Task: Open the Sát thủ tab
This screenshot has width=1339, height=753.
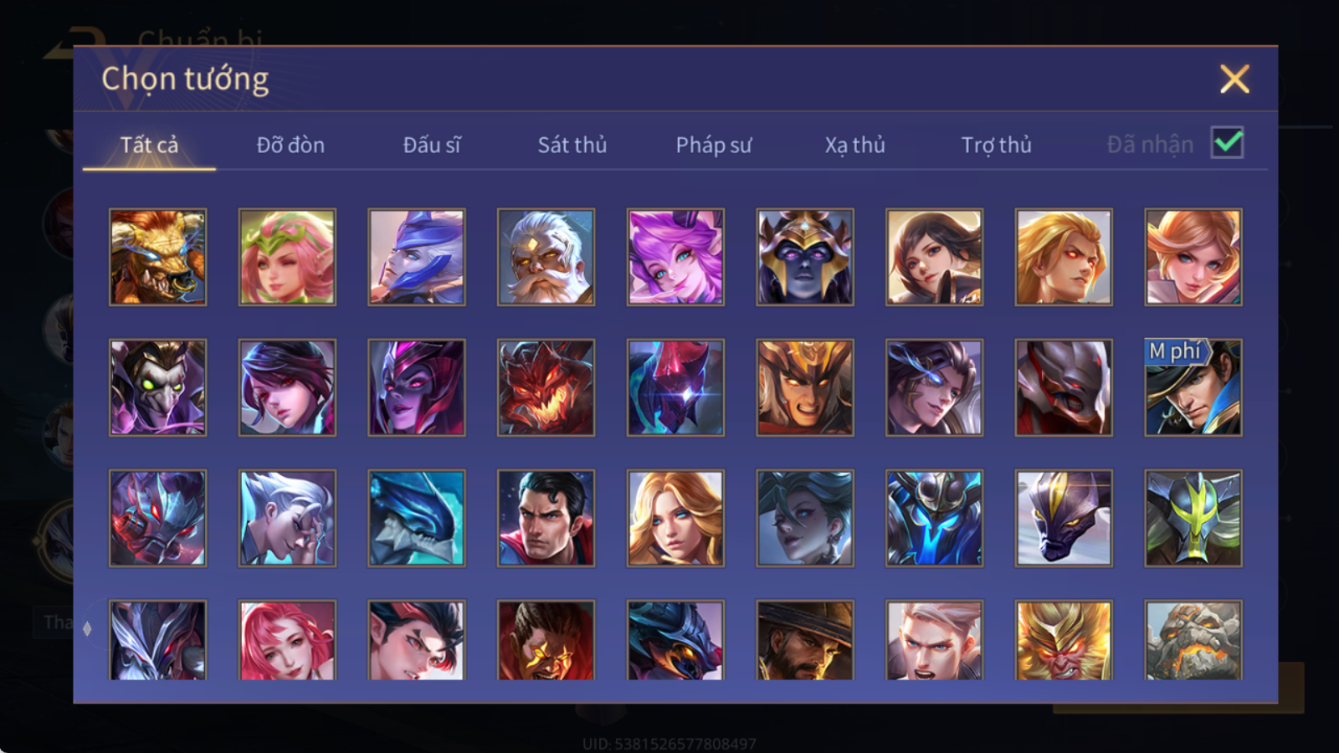Action: [572, 145]
